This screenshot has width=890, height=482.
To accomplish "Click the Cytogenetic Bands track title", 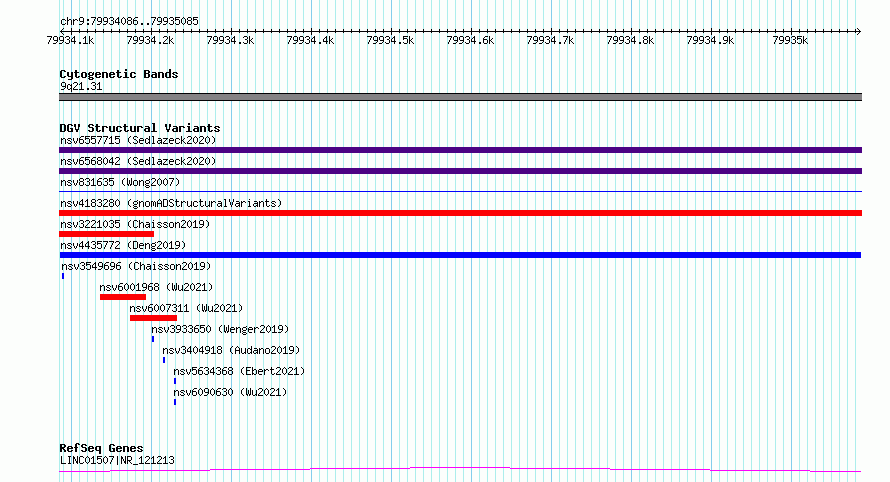I will 119,74.
